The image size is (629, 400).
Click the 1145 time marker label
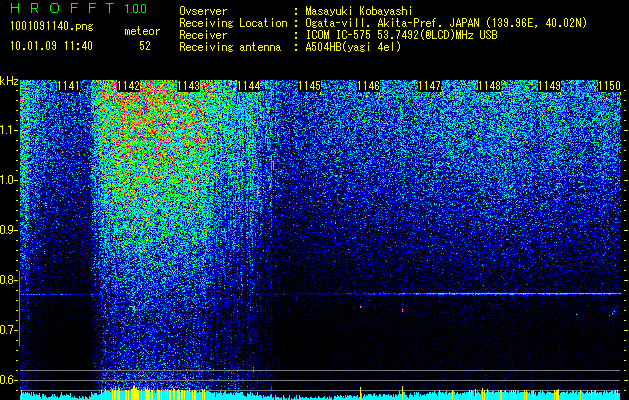pyautogui.click(x=309, y=86)
